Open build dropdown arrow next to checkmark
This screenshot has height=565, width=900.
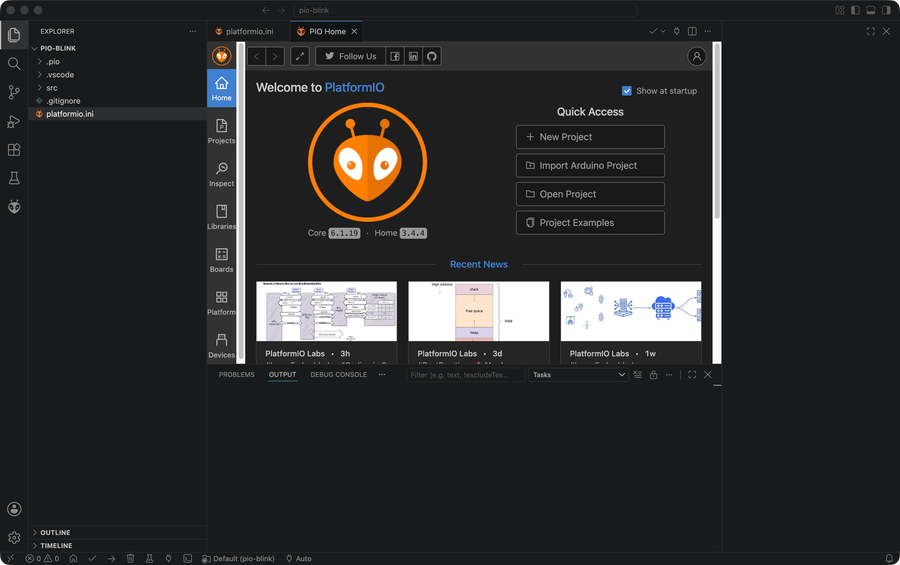pyautogui.click(x=663, y=32)
